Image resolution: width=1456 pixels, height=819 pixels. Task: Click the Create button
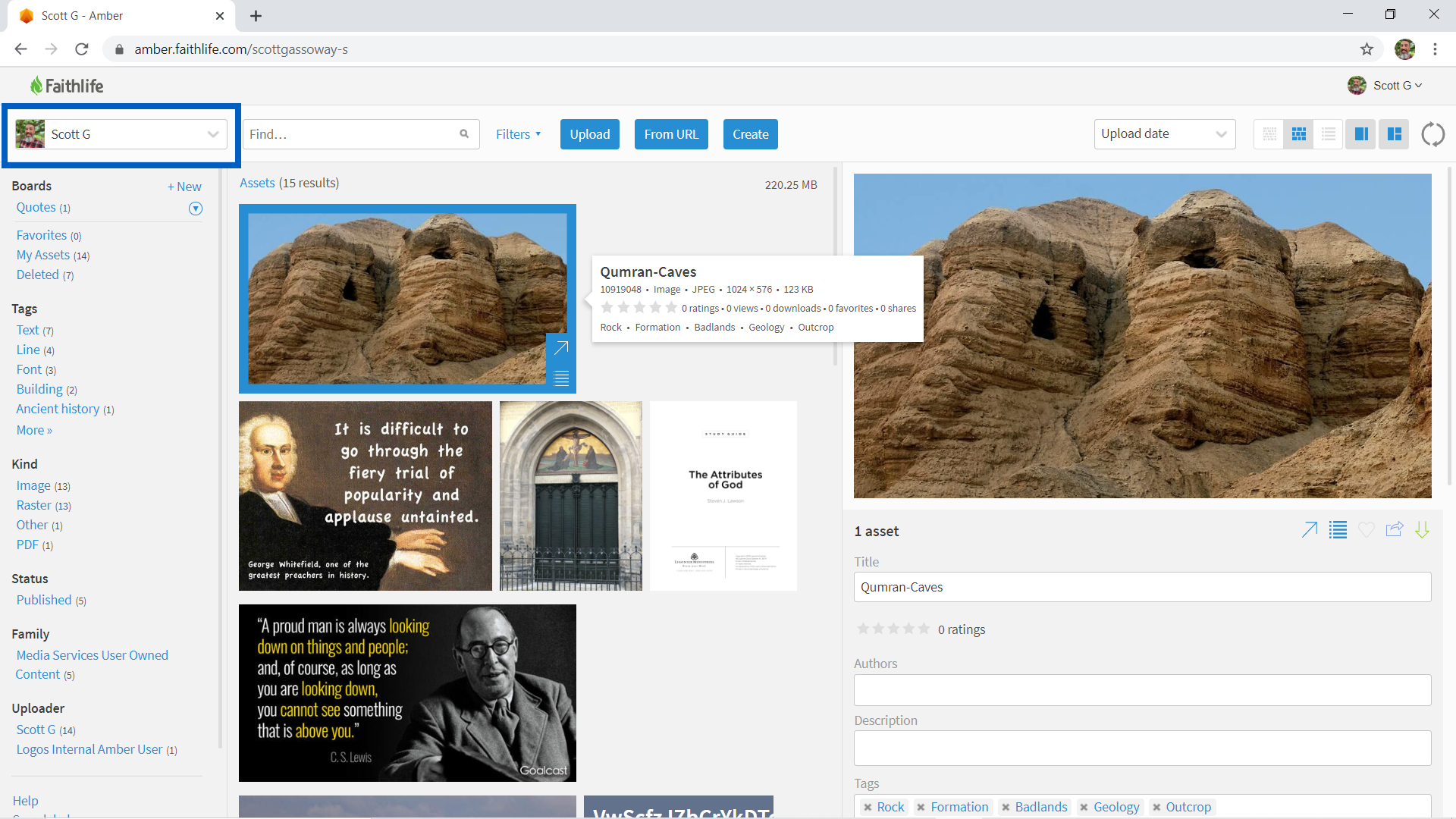751,134
